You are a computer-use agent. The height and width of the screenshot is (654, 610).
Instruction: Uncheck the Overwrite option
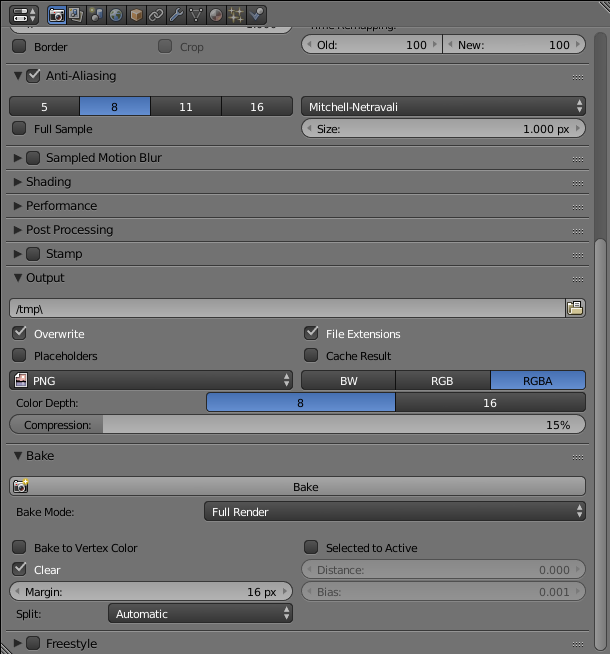[x=19, y=333]
